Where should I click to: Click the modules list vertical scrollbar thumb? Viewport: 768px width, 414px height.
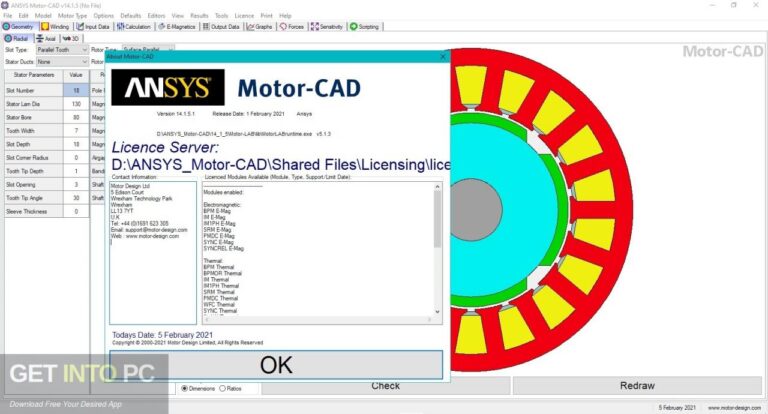[437, 219]
